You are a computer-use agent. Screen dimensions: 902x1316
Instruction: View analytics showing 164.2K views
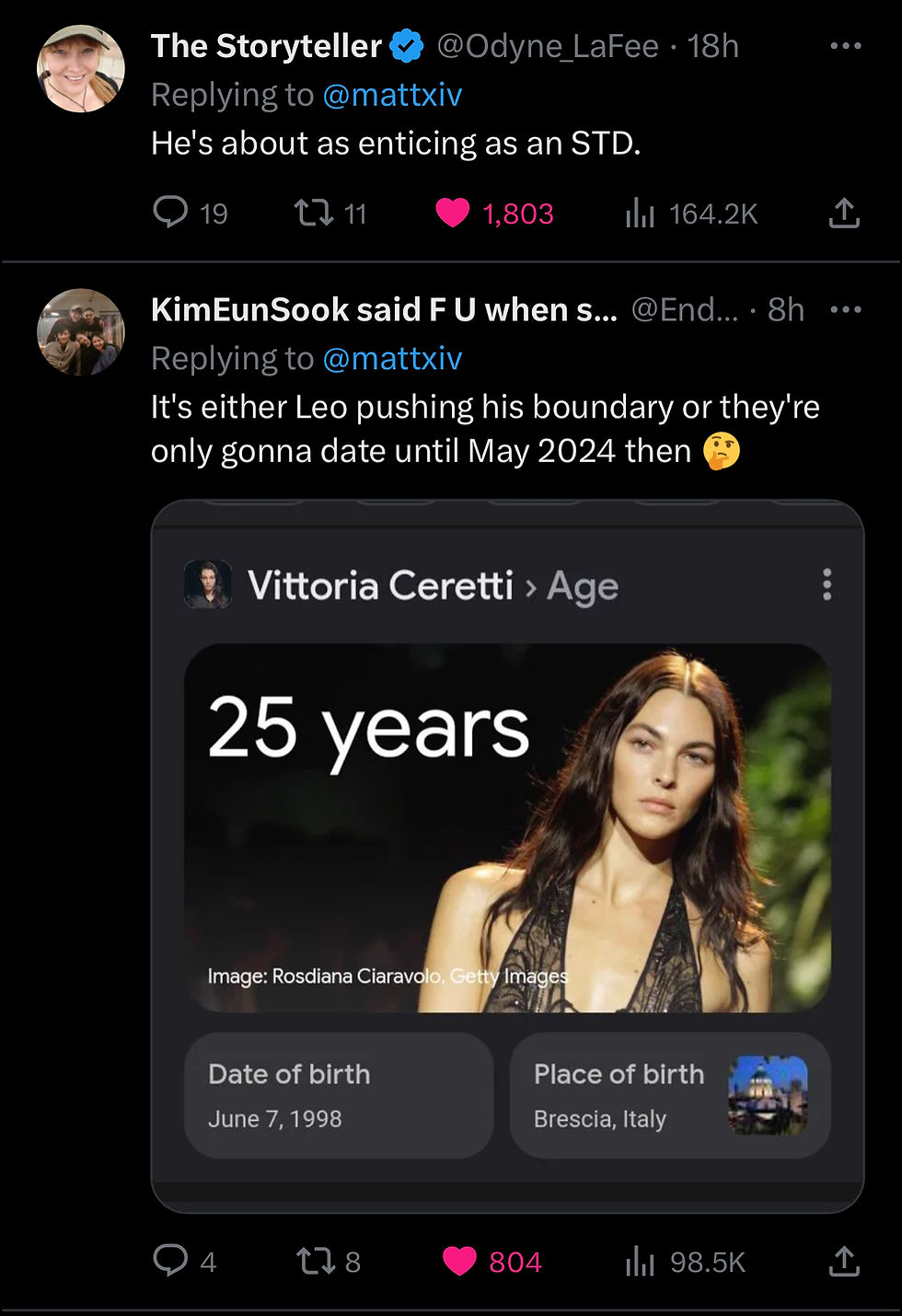pyautogui.click(x=640, y=214)
